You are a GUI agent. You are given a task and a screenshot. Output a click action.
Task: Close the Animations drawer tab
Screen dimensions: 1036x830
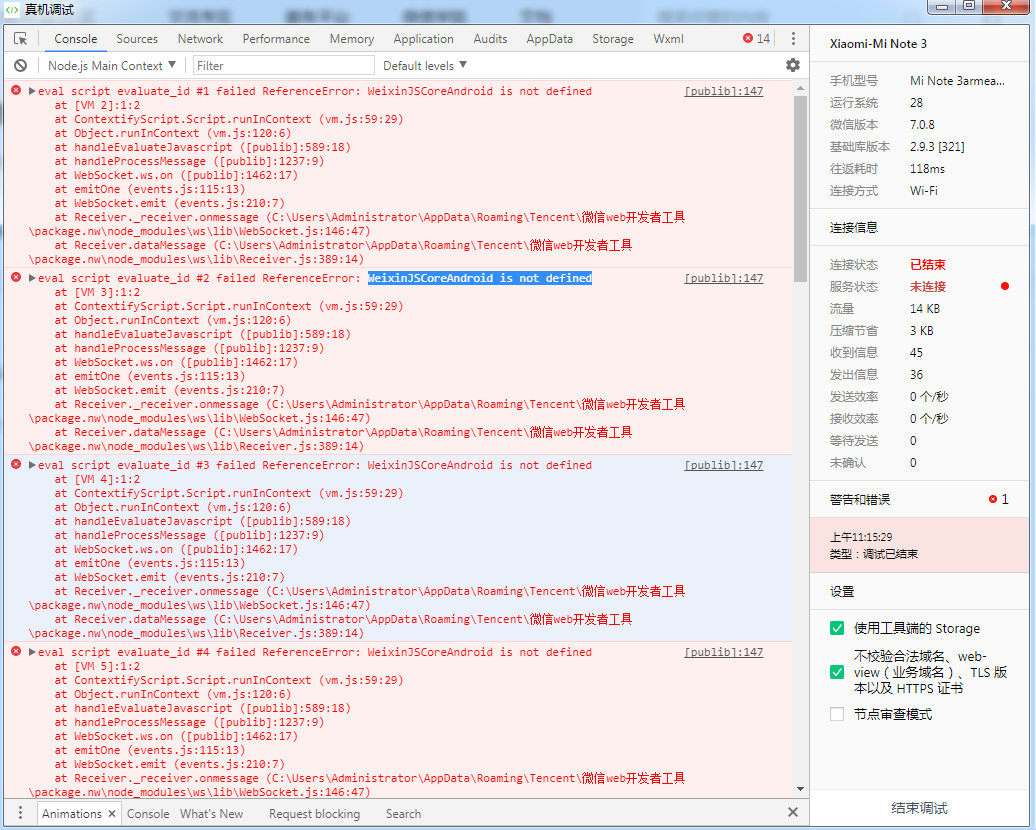(111, 814)
